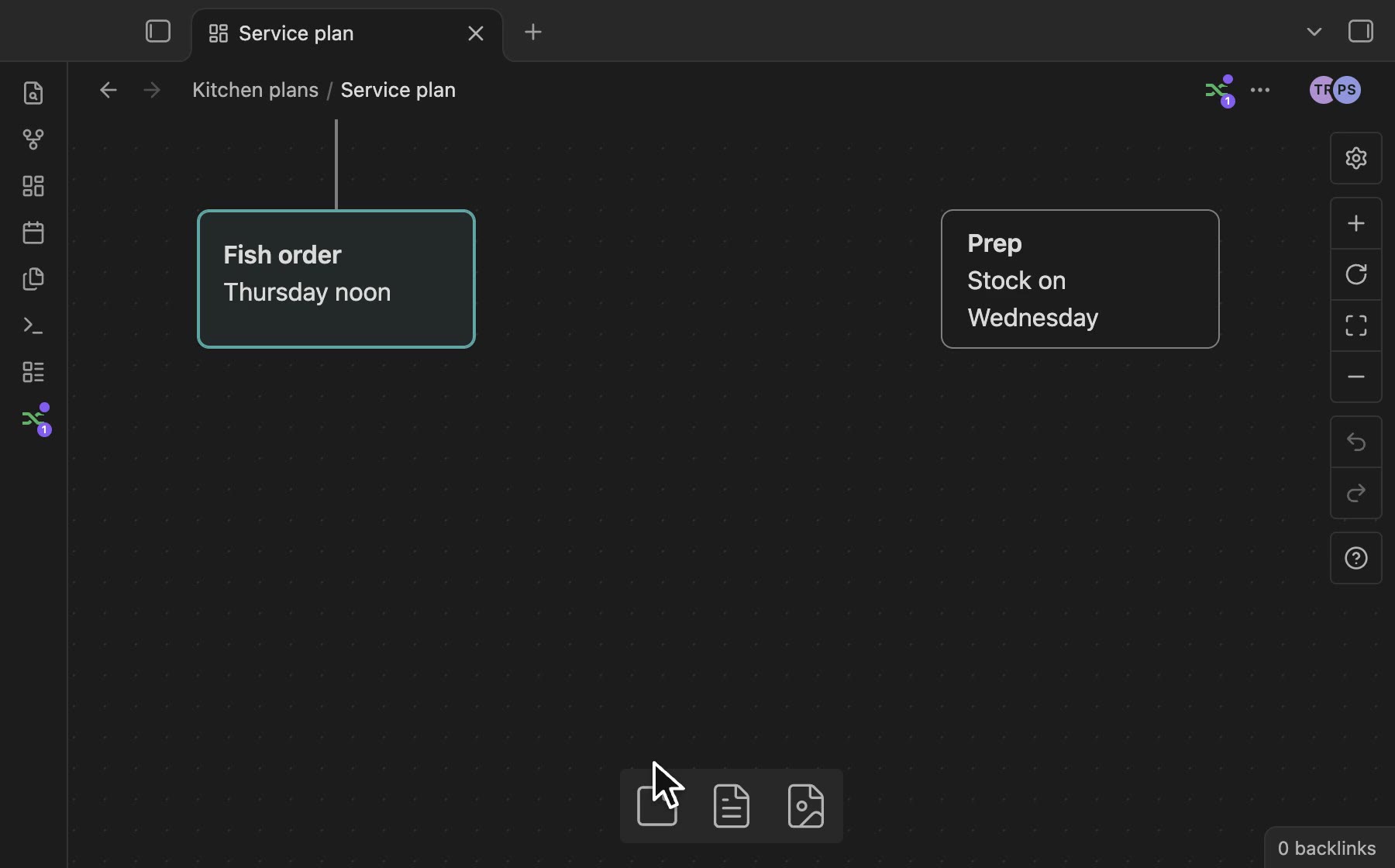This screenshot has width=1395, height=868.
Task: Show collaborator PS avatar
Action: point(1348,90)
